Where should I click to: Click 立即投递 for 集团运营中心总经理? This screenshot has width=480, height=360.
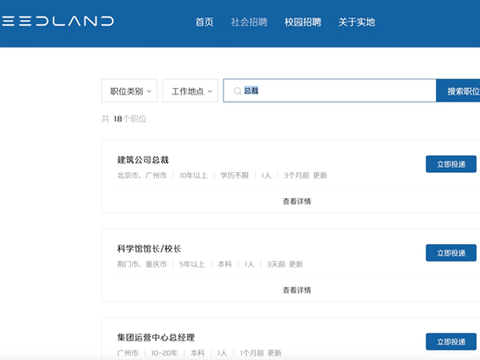click(451, 342)
